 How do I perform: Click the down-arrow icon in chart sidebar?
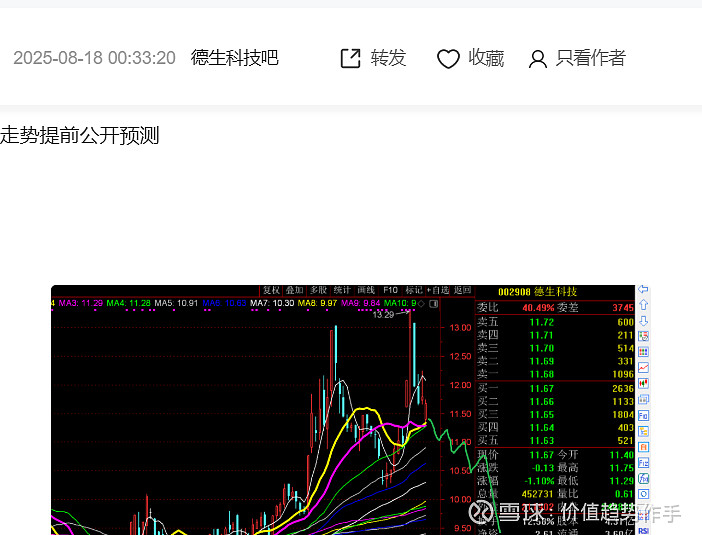click(643, 321)
